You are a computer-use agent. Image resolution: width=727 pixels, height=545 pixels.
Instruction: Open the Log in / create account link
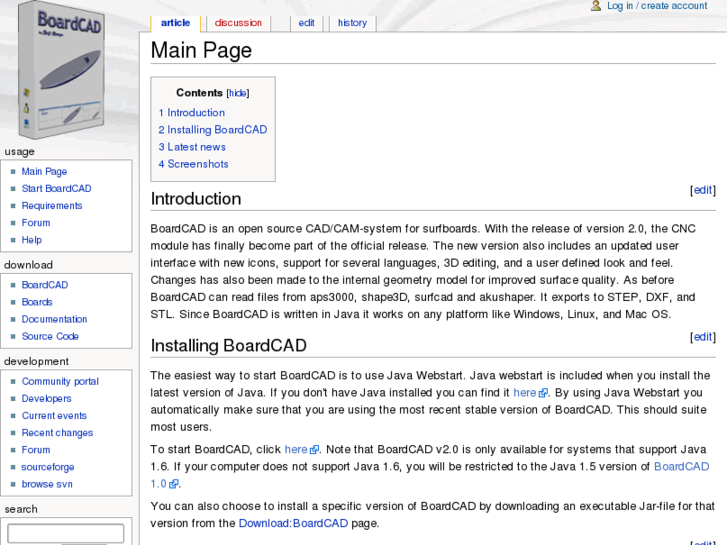[x=657, y=6]
